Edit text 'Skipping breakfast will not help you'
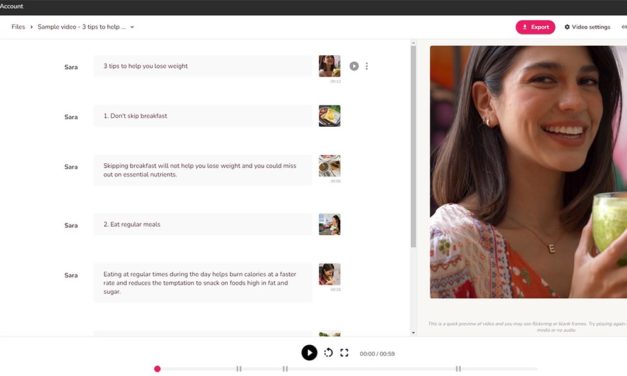The height and width of the screenshot is (376, 627). pyautogui.click(x=203, y=170)
